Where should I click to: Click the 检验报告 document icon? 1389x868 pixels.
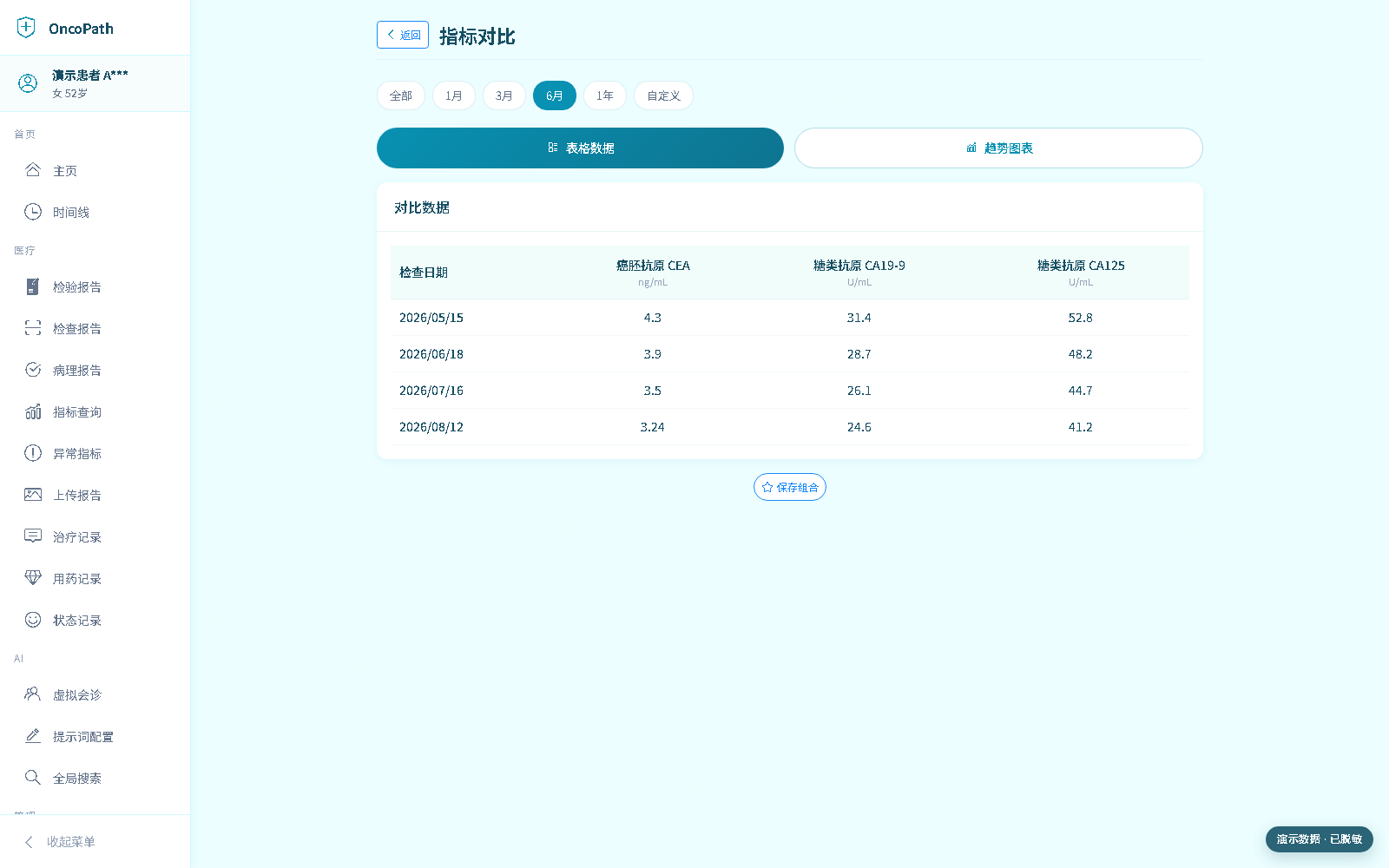(x=33, y=286)
